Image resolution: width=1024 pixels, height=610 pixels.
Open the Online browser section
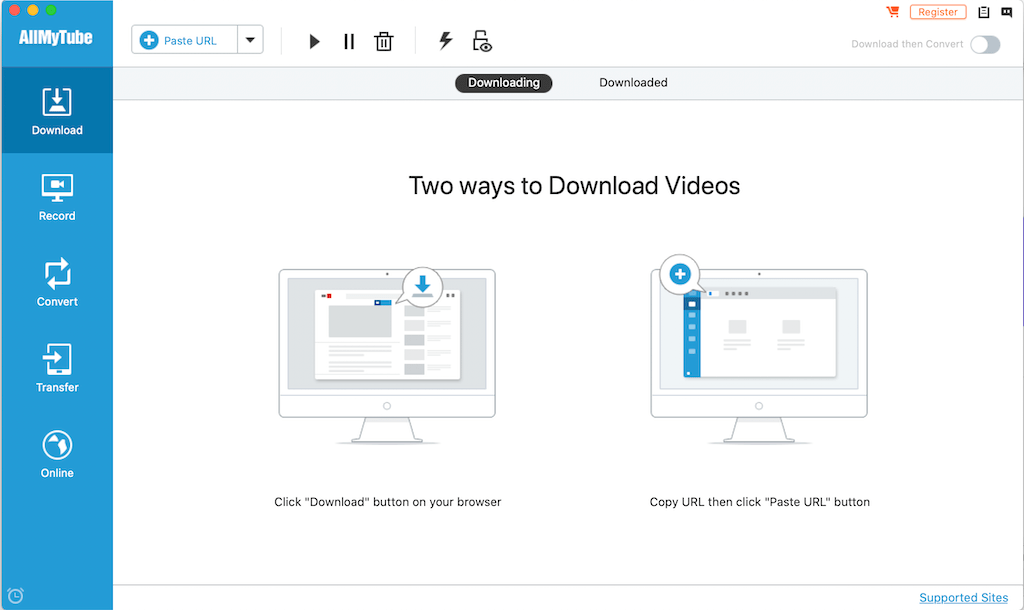(x=57, y=454)
